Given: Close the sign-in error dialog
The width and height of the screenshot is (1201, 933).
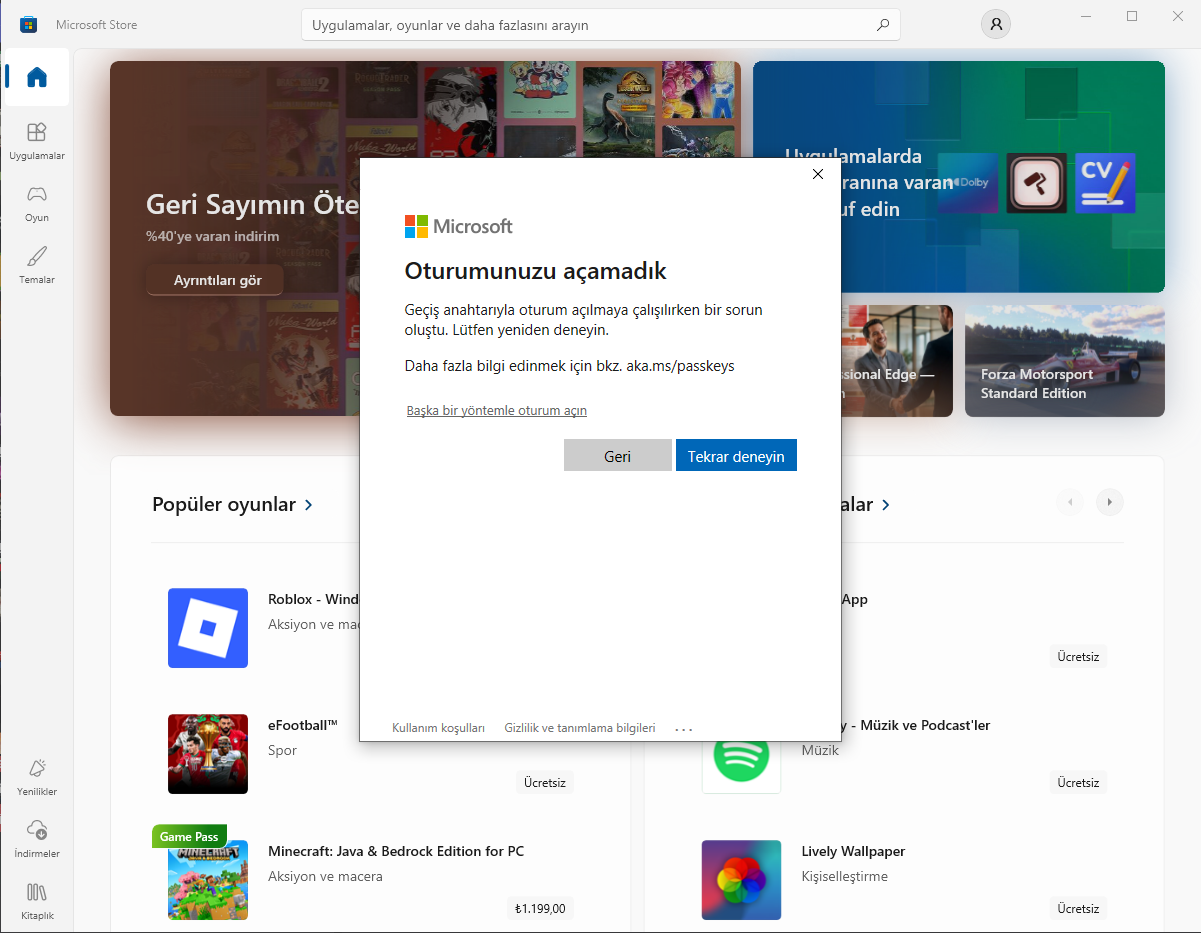Looking at the screenshot, I should click(818, 174).
